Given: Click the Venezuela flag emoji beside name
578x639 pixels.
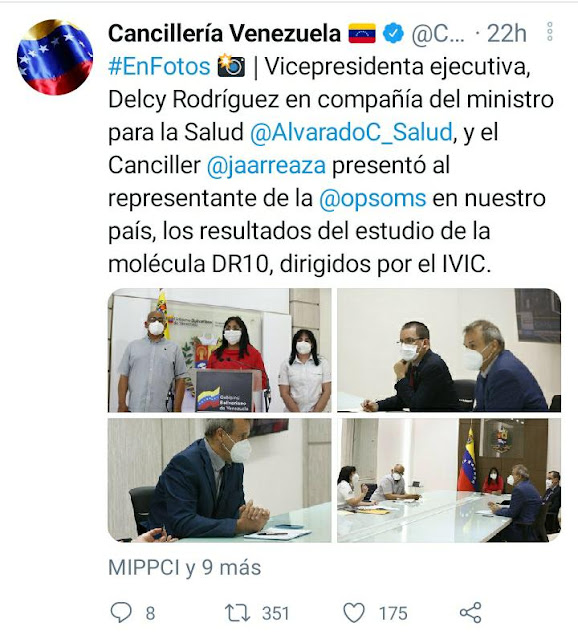Looking at the screenshot, I should tap(362, 33).
